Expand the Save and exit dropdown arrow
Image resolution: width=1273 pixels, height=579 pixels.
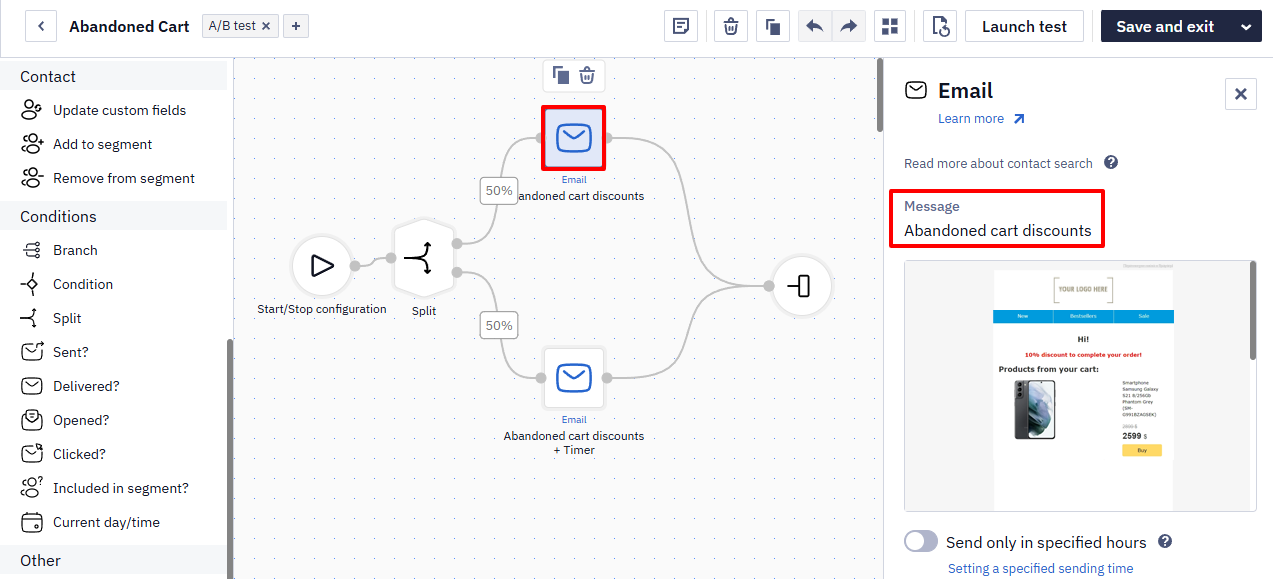[1246, 26]
